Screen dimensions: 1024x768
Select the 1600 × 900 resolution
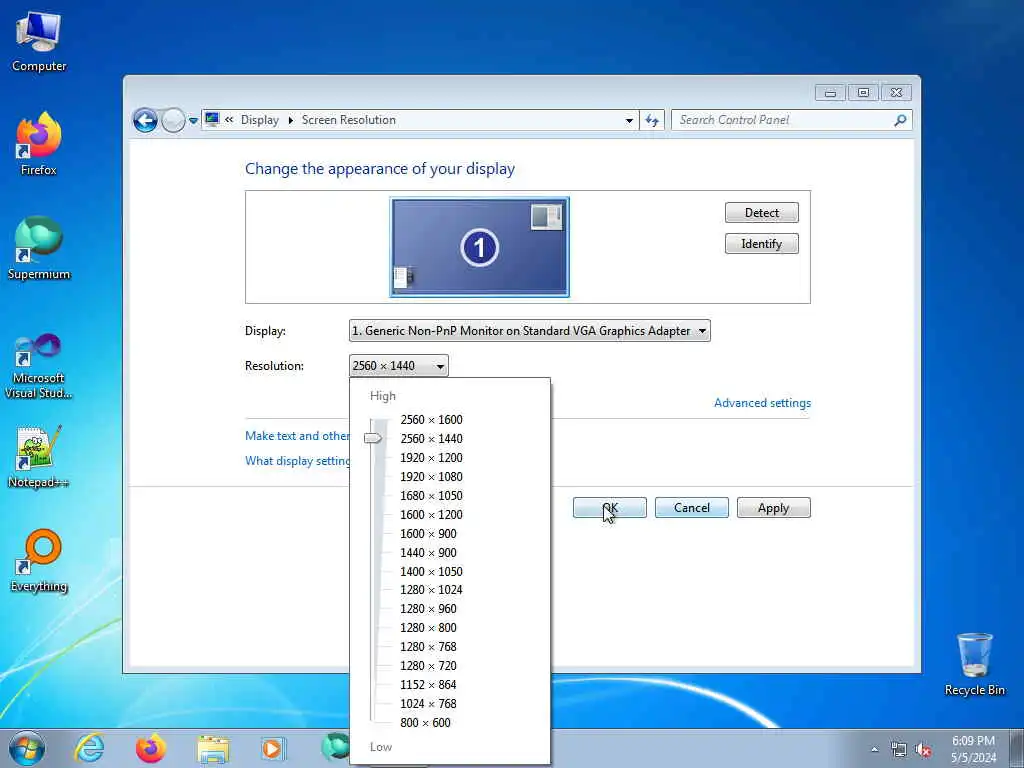428,533
